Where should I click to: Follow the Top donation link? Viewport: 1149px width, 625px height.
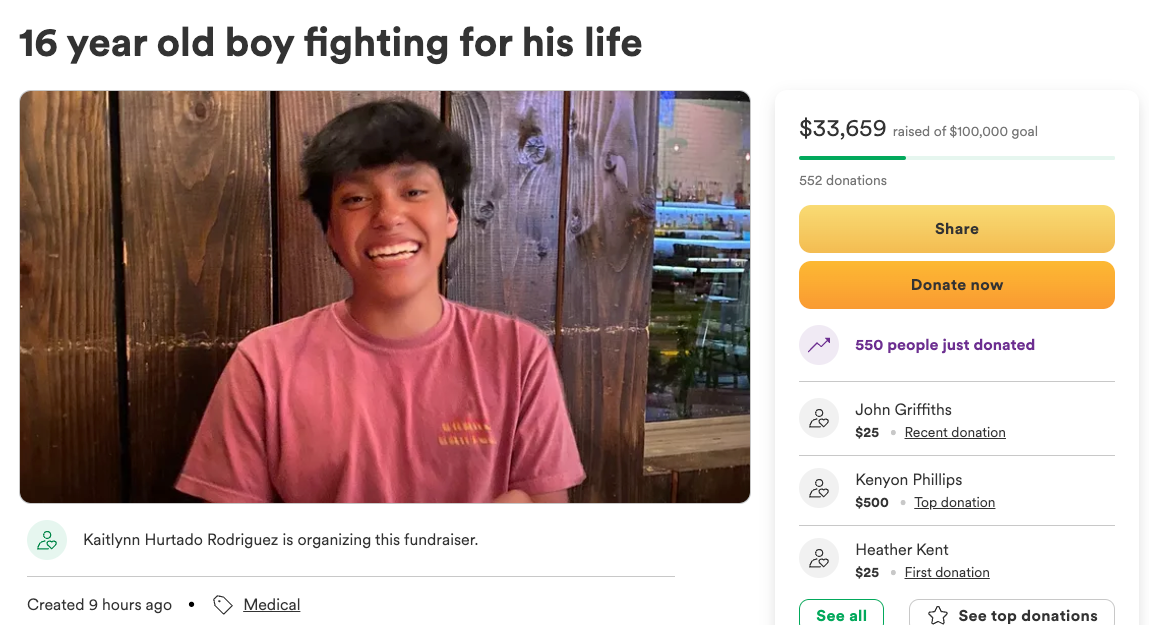954,503
